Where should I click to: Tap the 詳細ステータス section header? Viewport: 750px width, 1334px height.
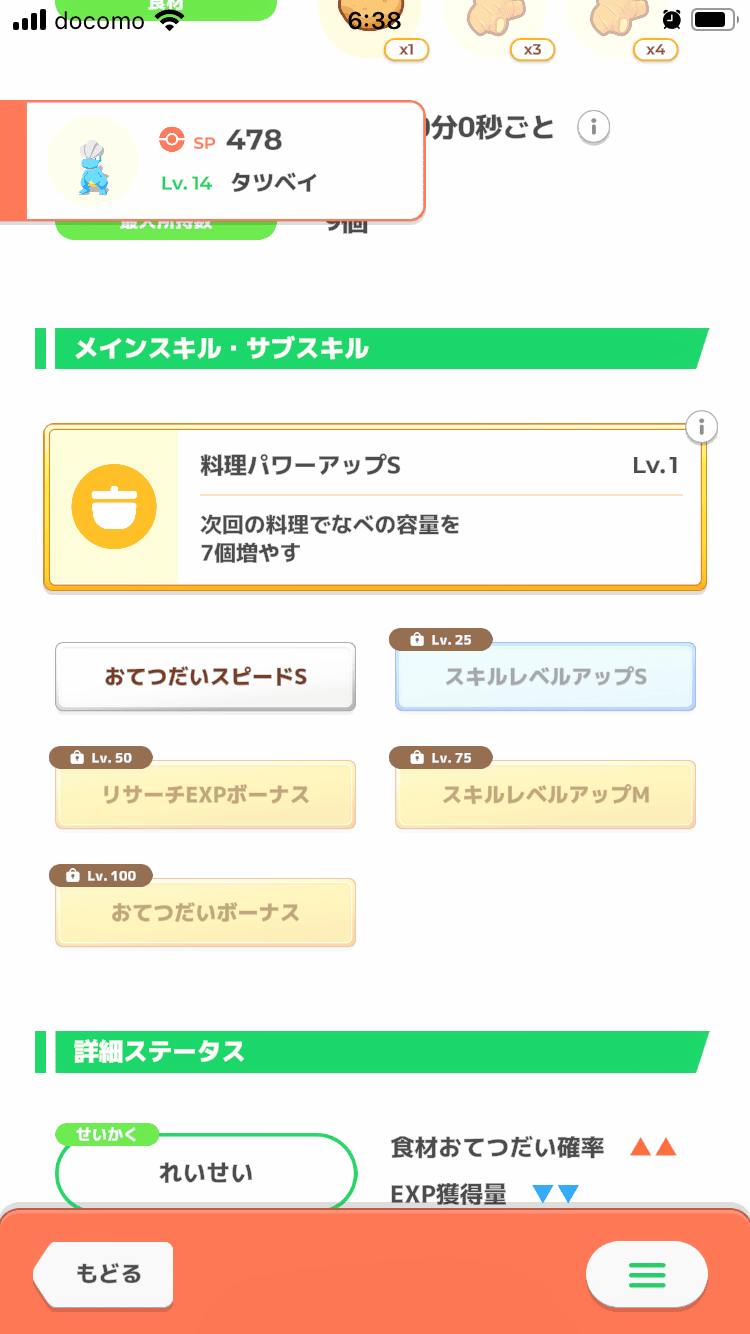pyautogui.click(x=372, y=1052)
